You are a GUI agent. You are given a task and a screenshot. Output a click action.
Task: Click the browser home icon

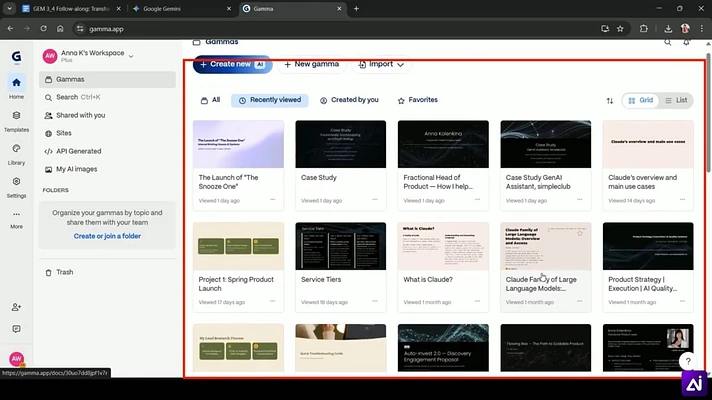tap(60, 29)
